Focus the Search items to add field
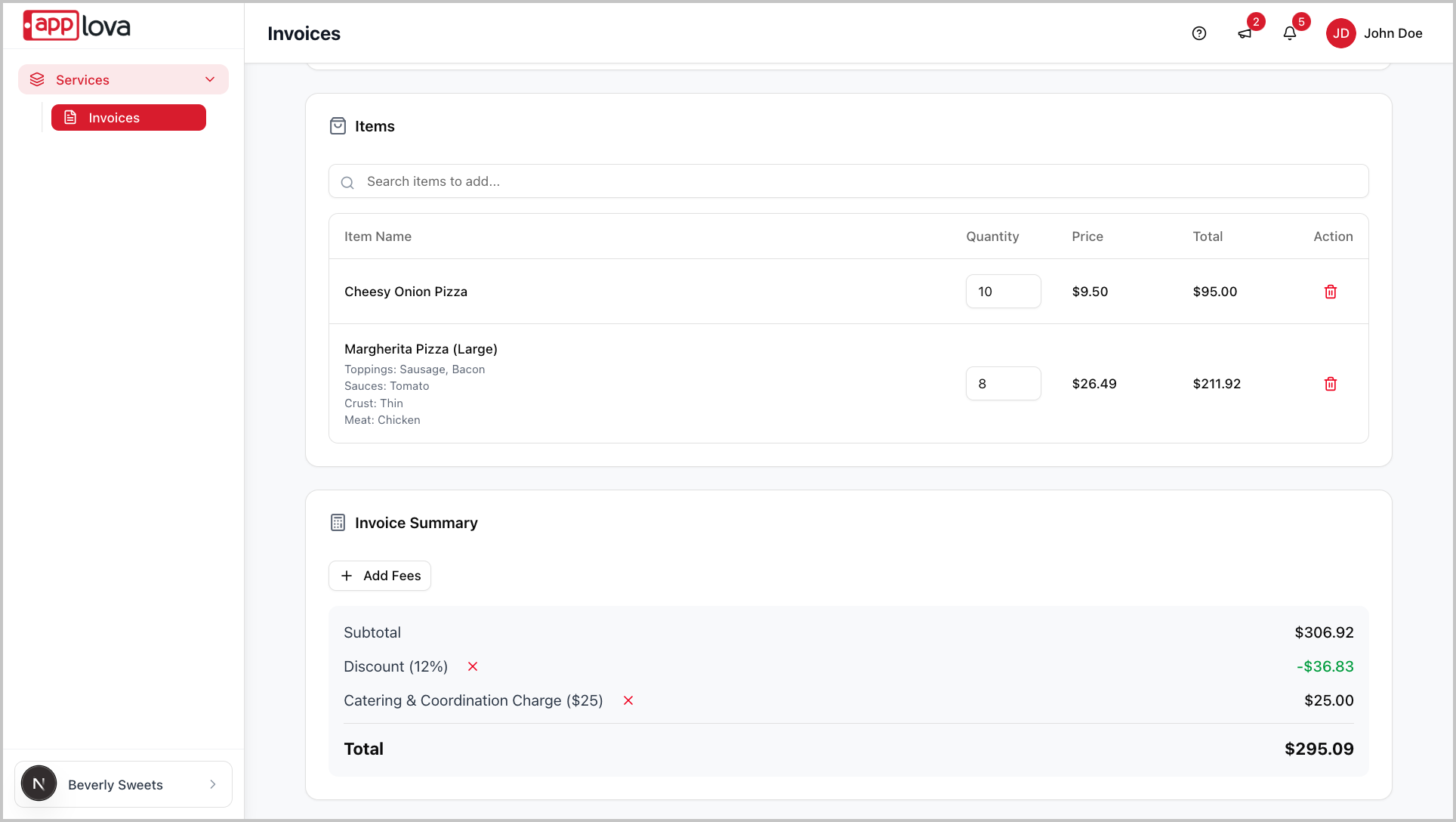Viewport: 1456px width, 822px height. pyautogui.click(x=849, y=181)
